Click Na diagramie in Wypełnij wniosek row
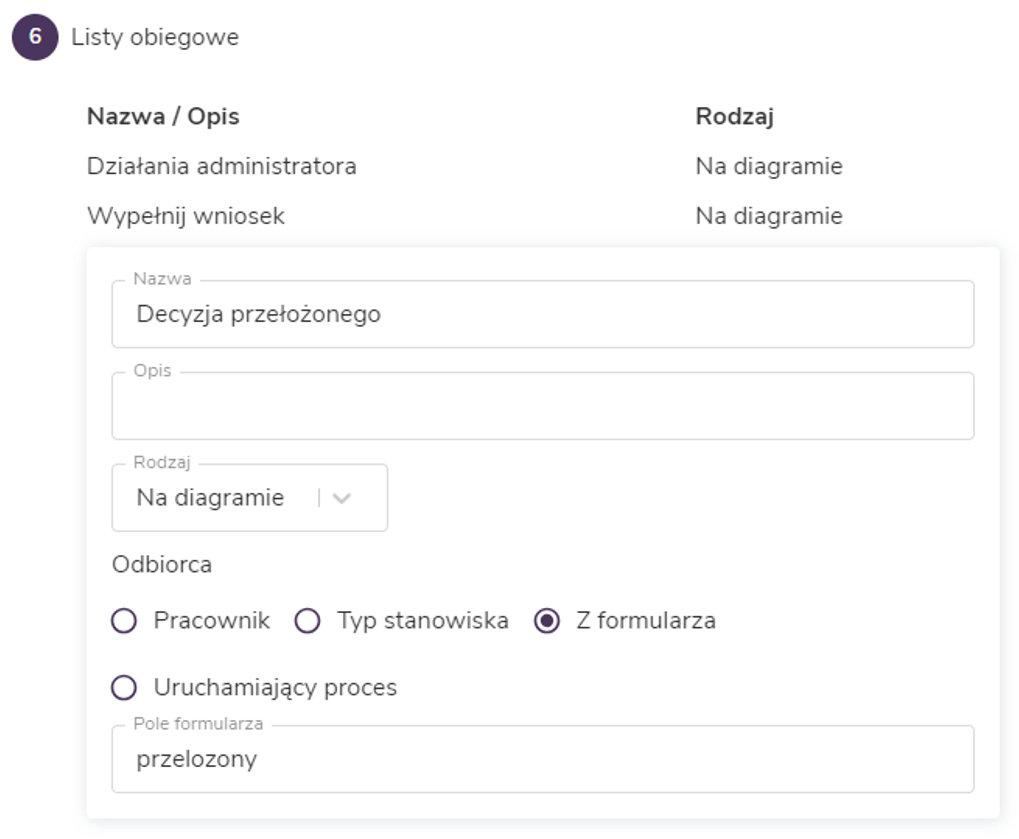This screenshot has width=1019, height=839. 768,216
